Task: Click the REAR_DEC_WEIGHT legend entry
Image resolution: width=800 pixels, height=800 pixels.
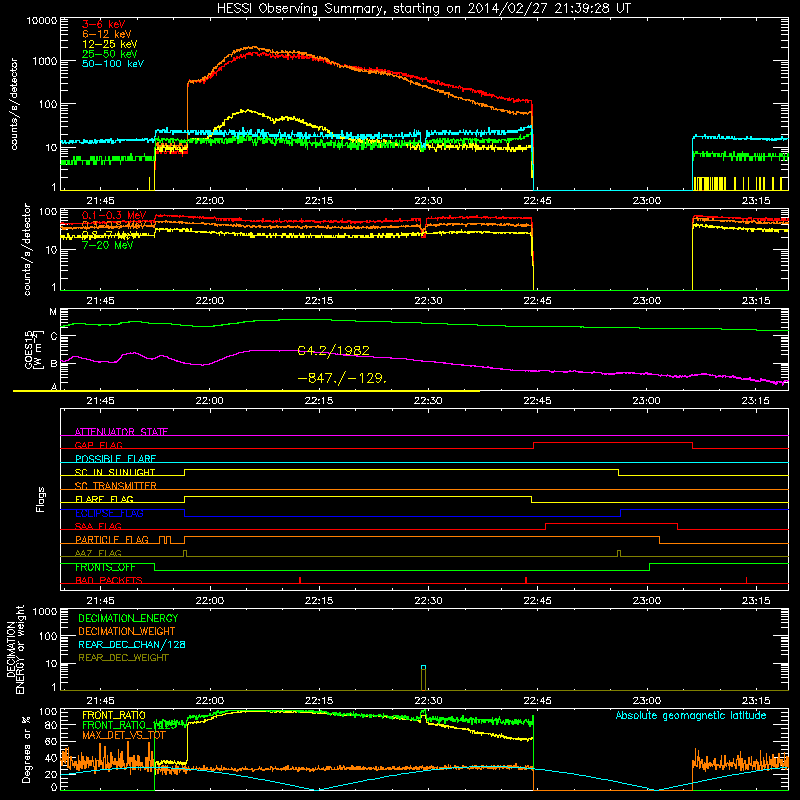Action: click(123, 658)
